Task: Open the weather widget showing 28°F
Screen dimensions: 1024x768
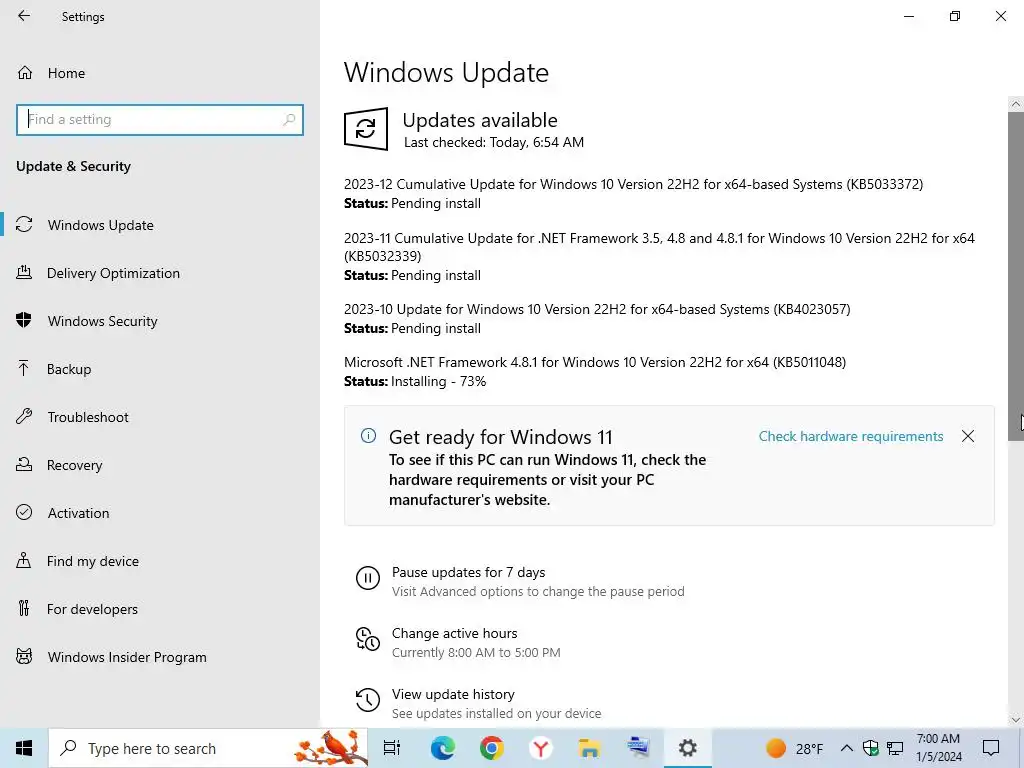Action: coord(794,748)
